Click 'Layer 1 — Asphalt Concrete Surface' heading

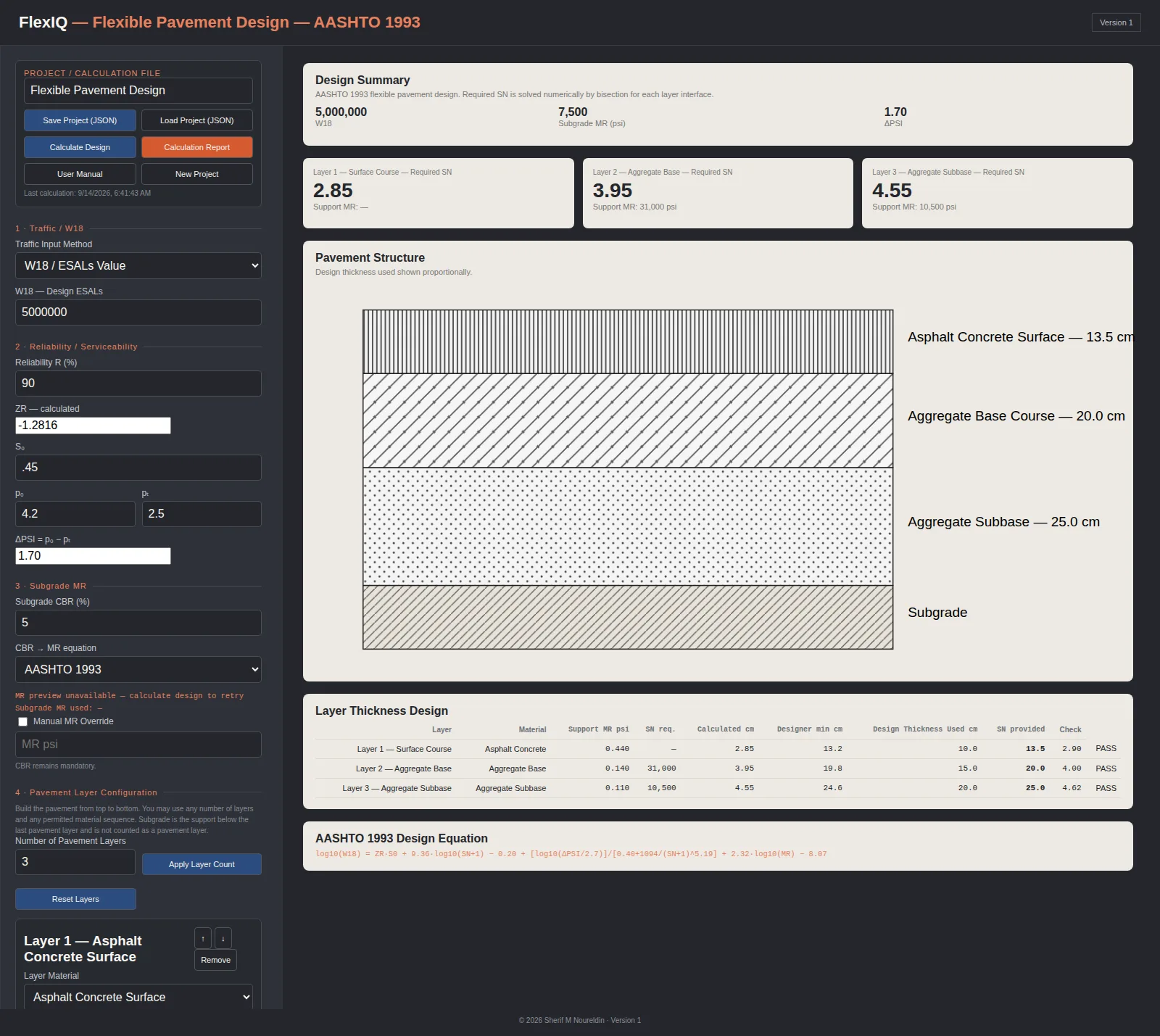click(83, 949)
